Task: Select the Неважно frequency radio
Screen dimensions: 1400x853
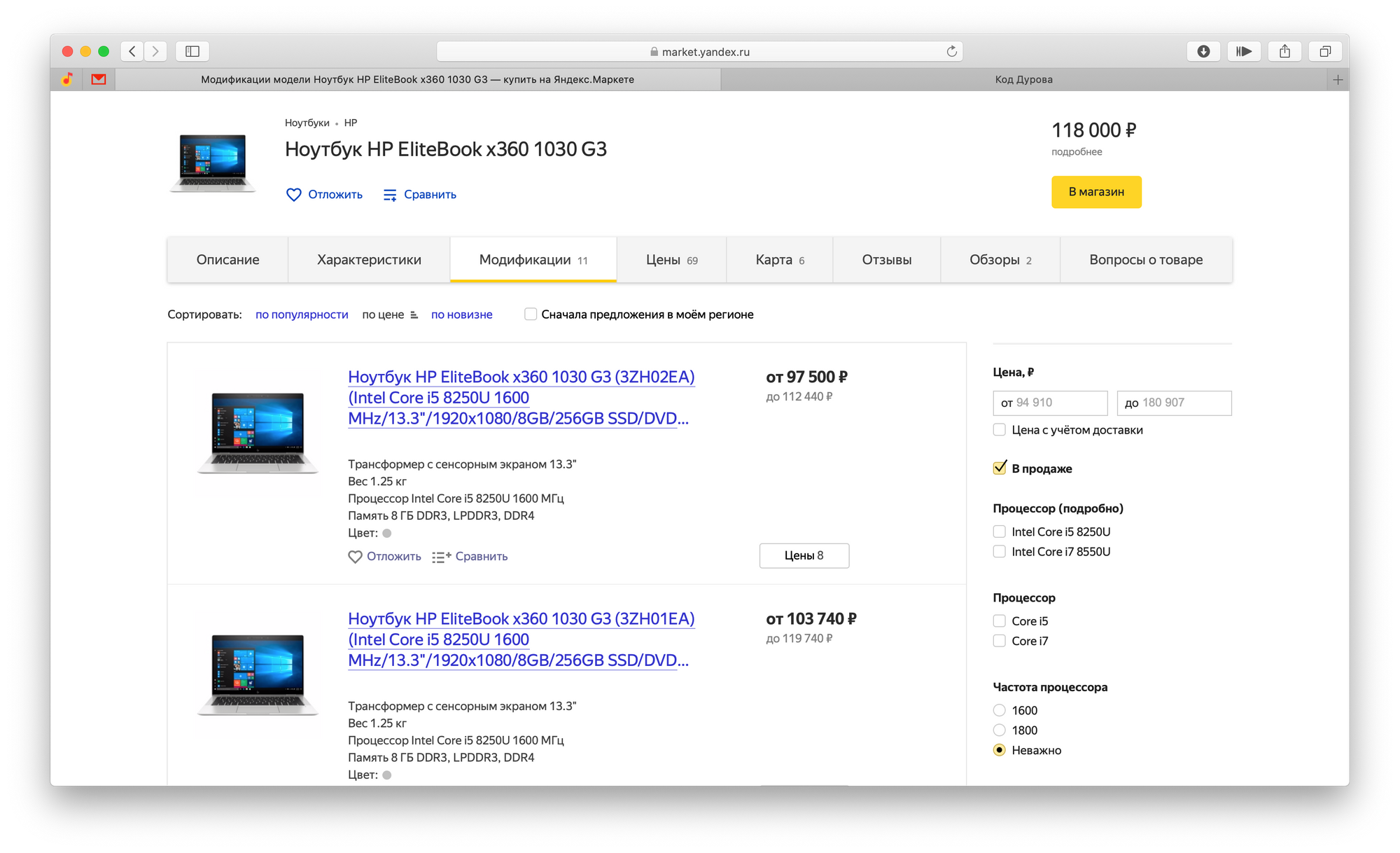Action: point(999,749)
